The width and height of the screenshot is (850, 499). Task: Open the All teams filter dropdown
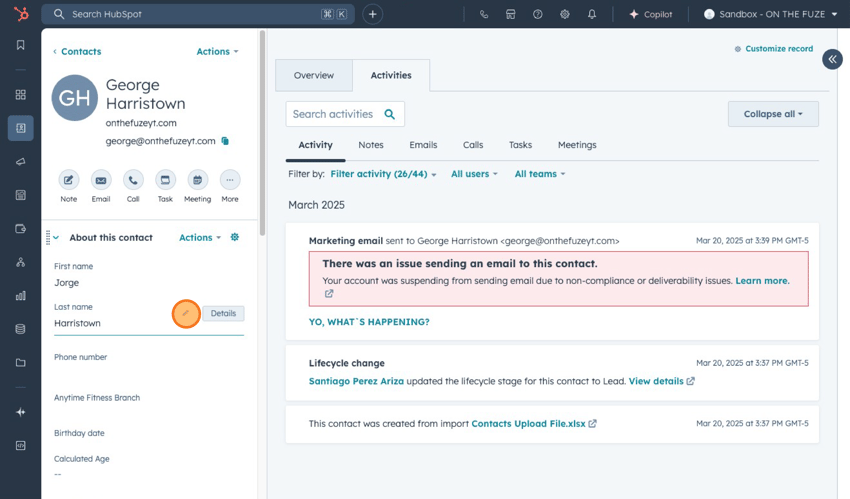tap(540, 174)
